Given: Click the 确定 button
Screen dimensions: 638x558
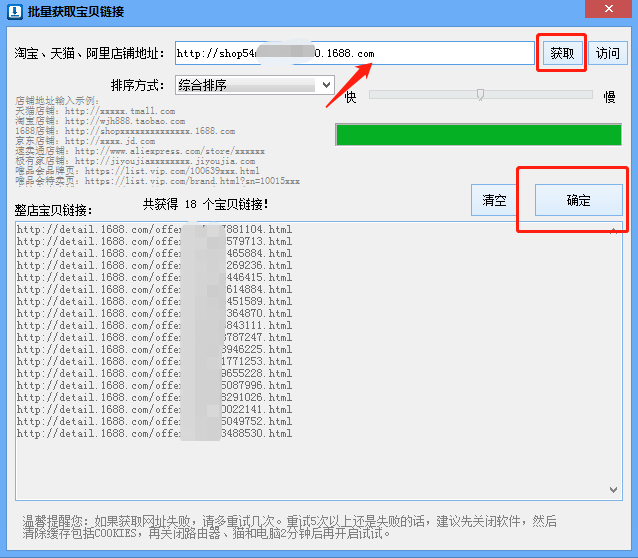Looking at the screenshot, I should coord(579,200).
